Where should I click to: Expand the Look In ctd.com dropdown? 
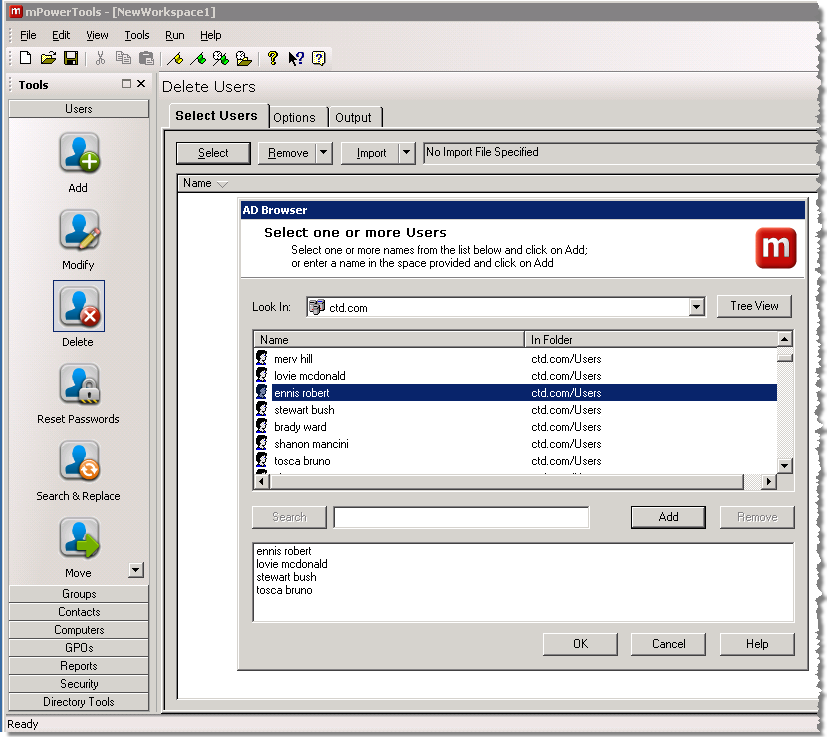click(697, 307)
